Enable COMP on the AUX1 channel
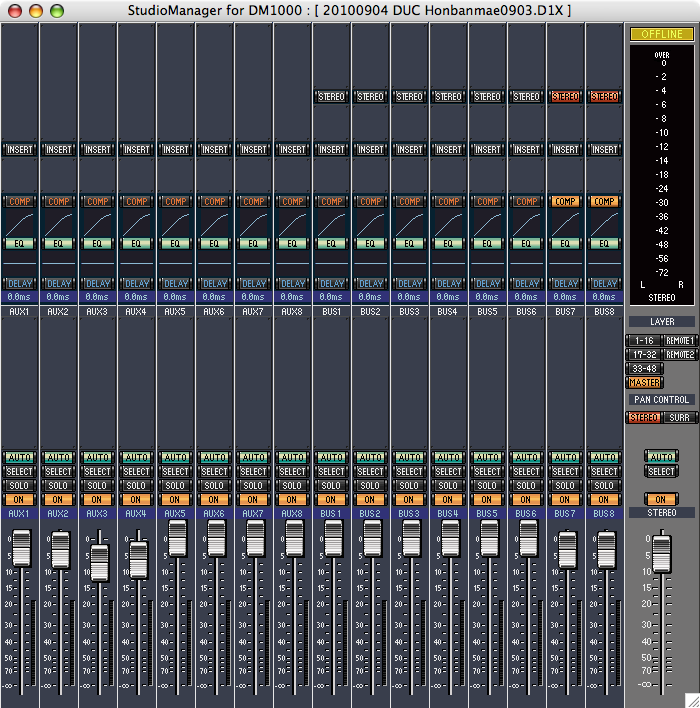The height and width of the screenshot is (708, 700). click(x=19, y=201)
